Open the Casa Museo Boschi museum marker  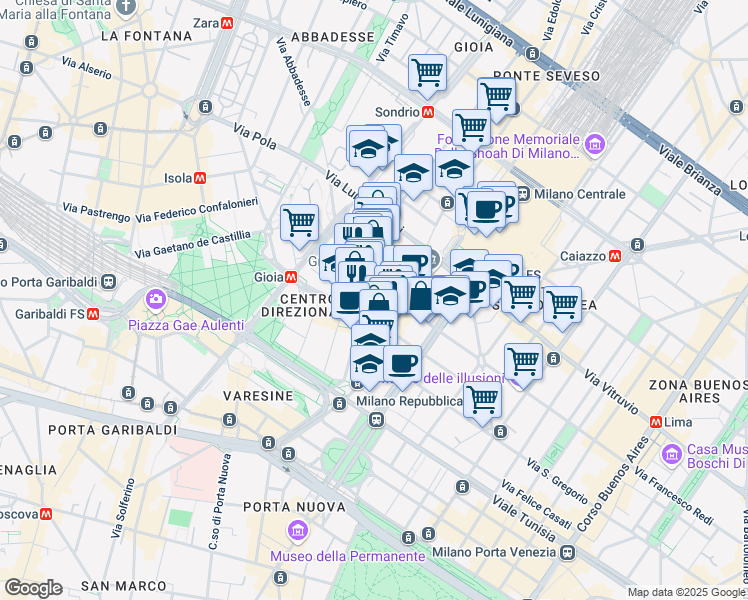click(x=672, y=454)
